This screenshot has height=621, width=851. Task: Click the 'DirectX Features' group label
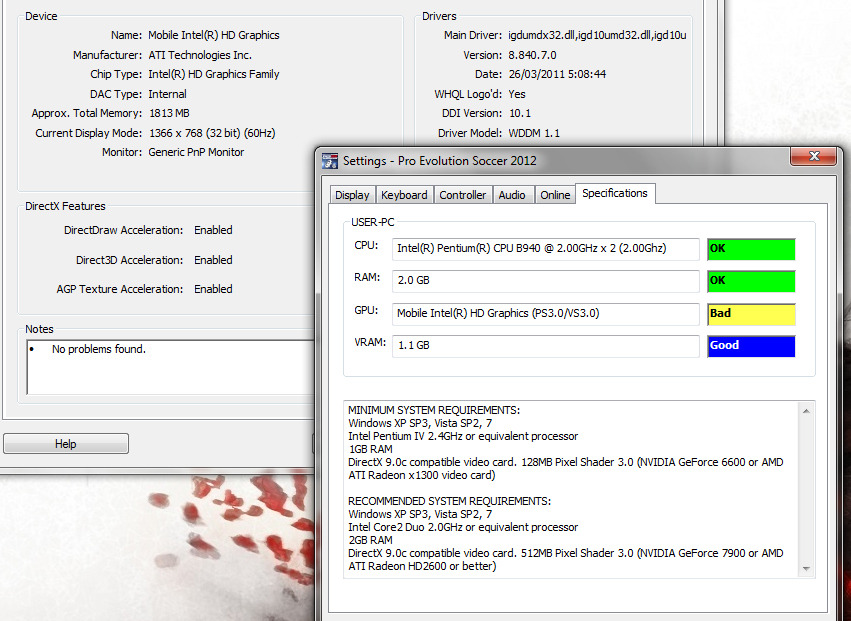(65, 206)
